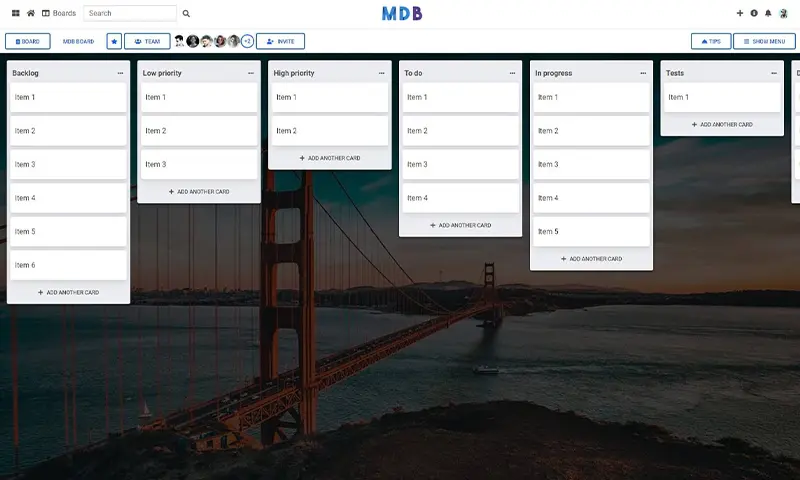Add another card to Tests list

(x=722, y=125)
